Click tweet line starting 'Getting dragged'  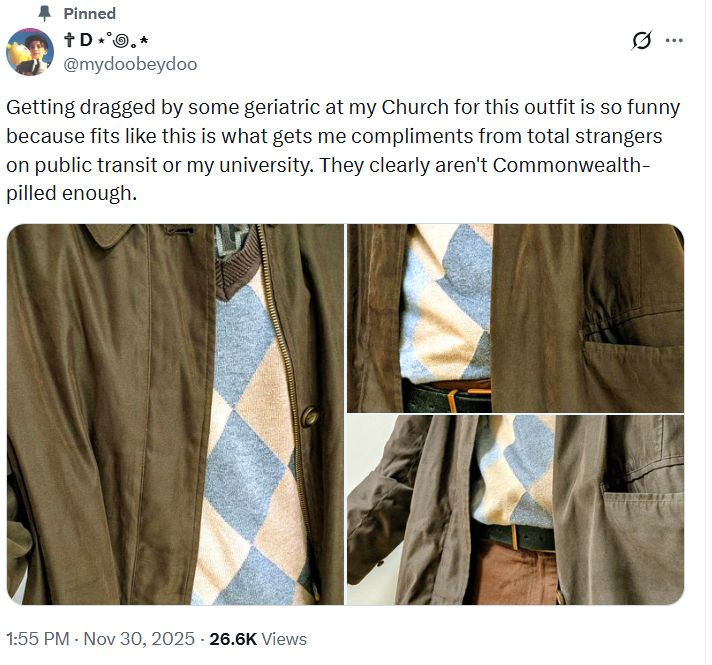click(x=343, y=108)
